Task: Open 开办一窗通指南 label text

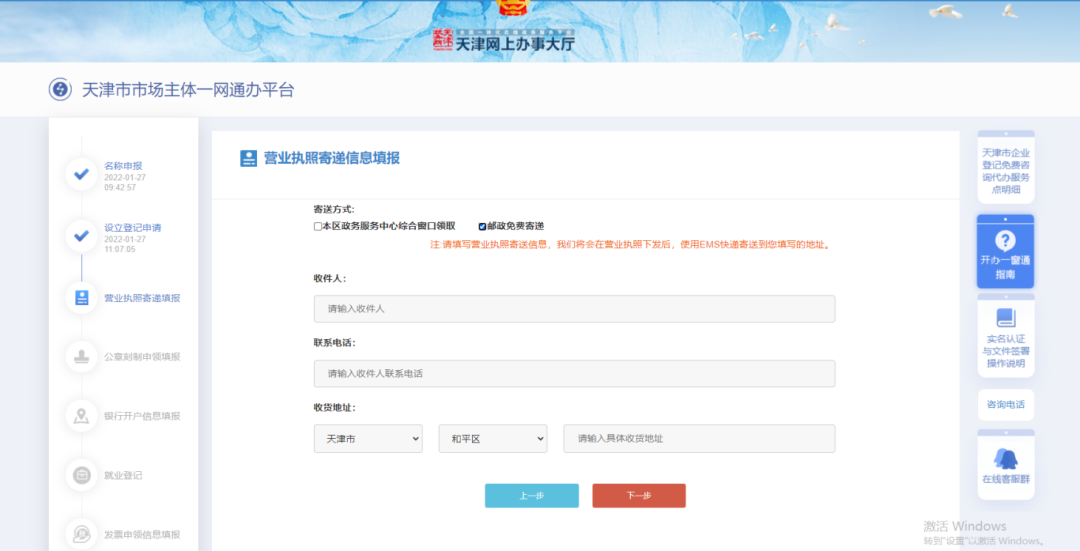Action: click(1006, 267)
